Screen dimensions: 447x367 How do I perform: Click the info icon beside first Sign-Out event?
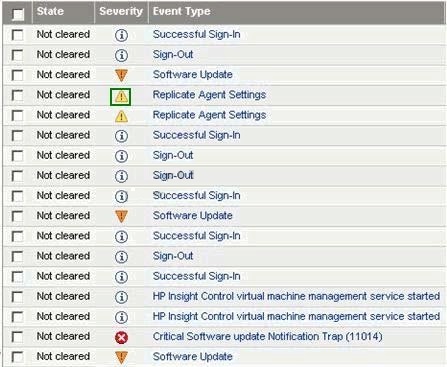(121, 55)
